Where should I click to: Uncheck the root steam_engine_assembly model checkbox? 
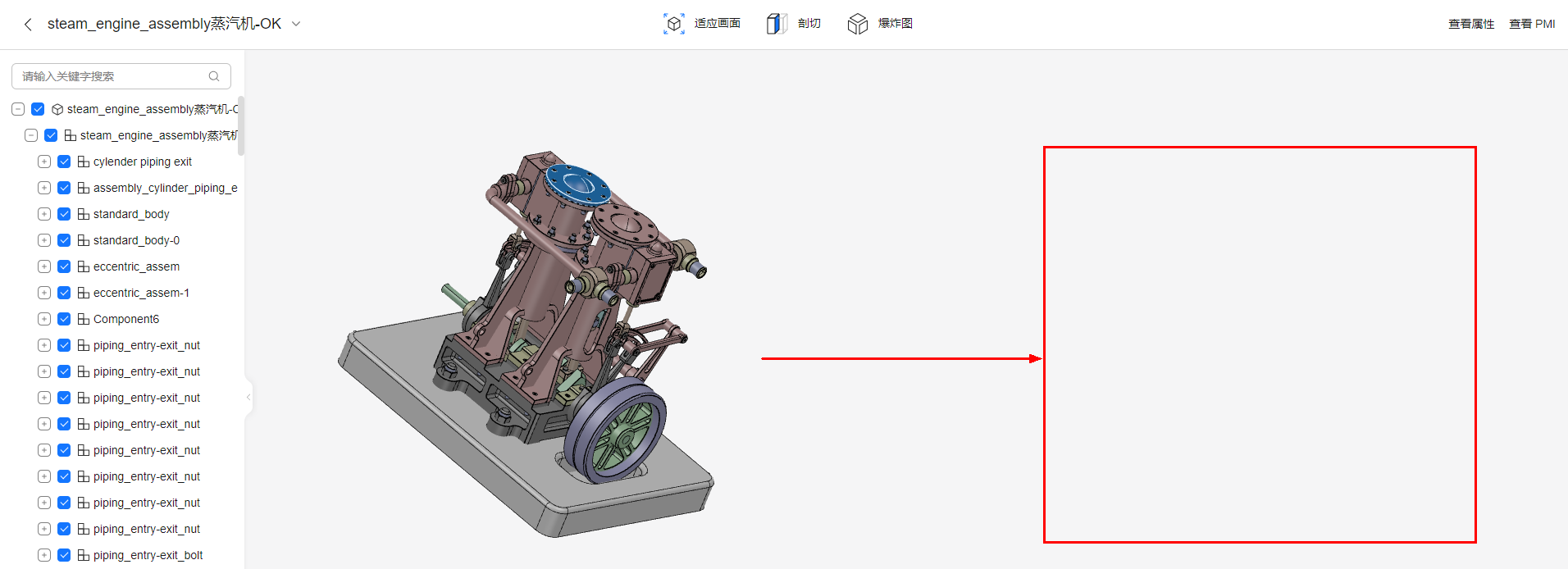point(38,109)
